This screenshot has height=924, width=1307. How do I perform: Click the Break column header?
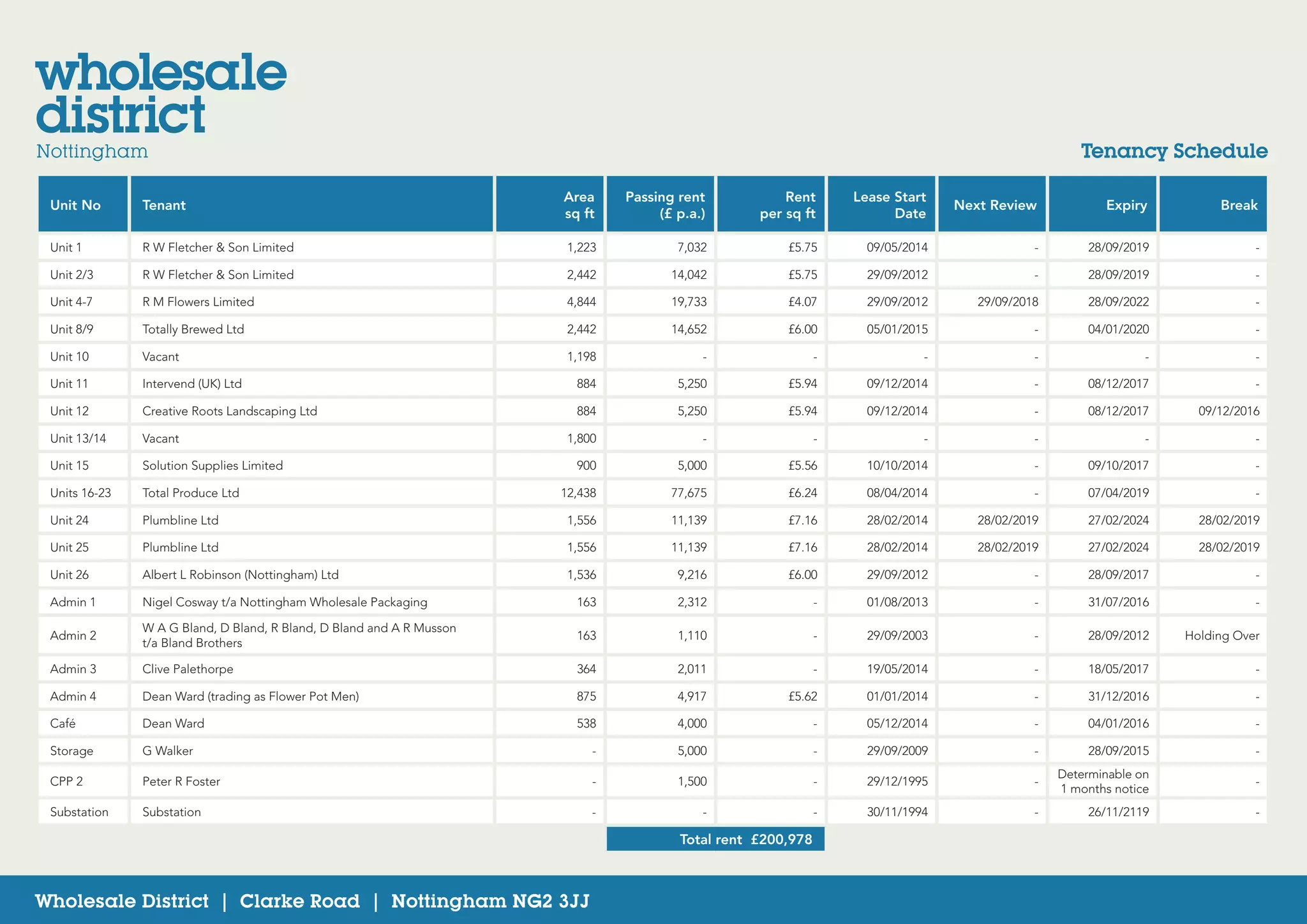pos(1238,205)
